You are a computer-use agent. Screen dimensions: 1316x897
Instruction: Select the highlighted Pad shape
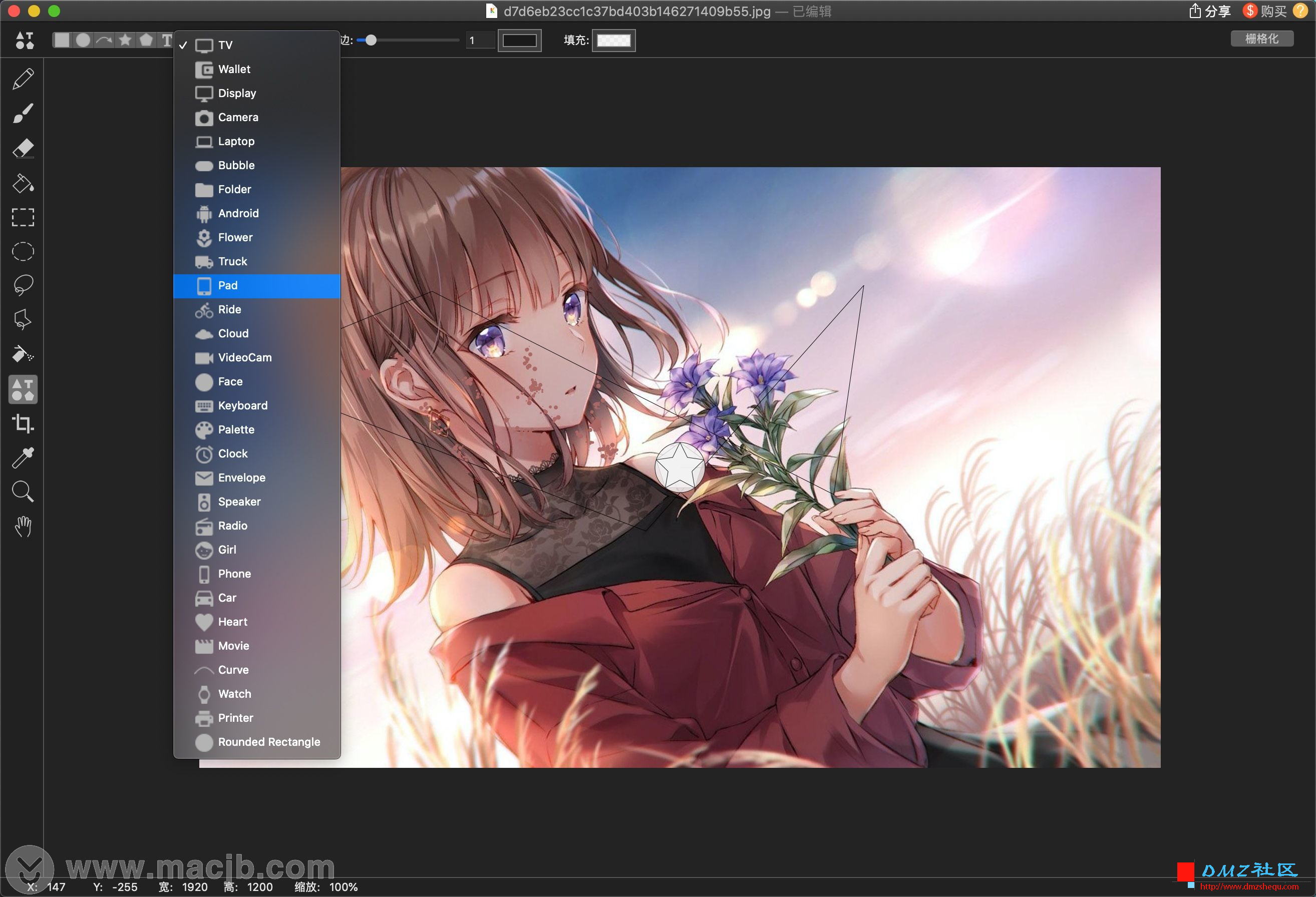[x=256, y=286]
